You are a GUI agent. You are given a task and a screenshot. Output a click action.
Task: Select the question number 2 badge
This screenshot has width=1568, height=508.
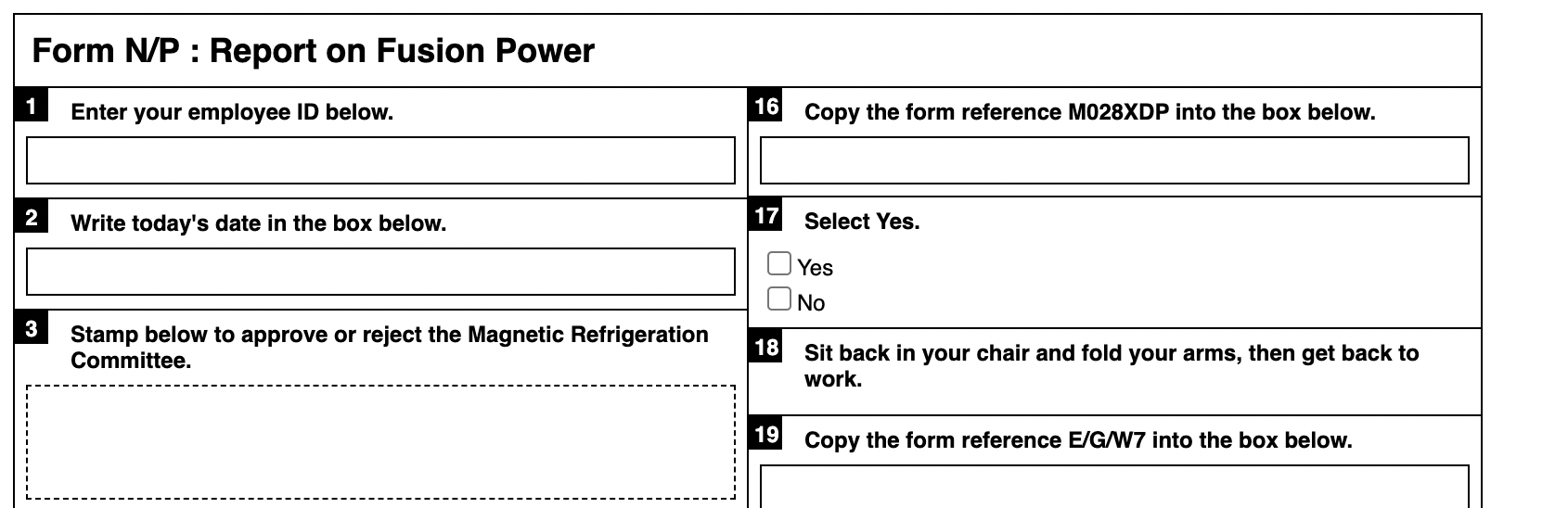(x=32, y=218)
